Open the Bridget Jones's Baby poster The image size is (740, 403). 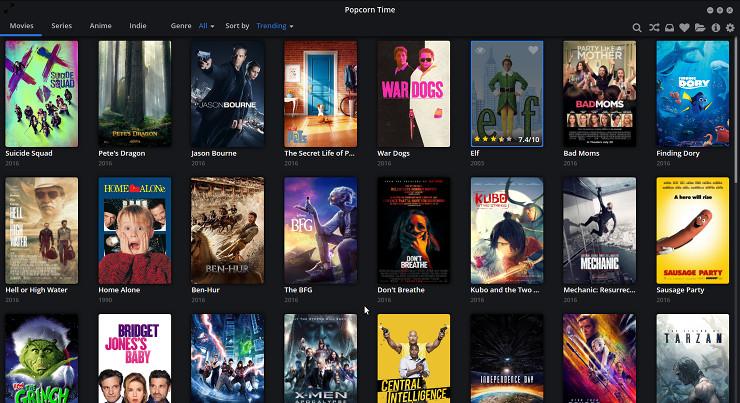pos(135,359)
